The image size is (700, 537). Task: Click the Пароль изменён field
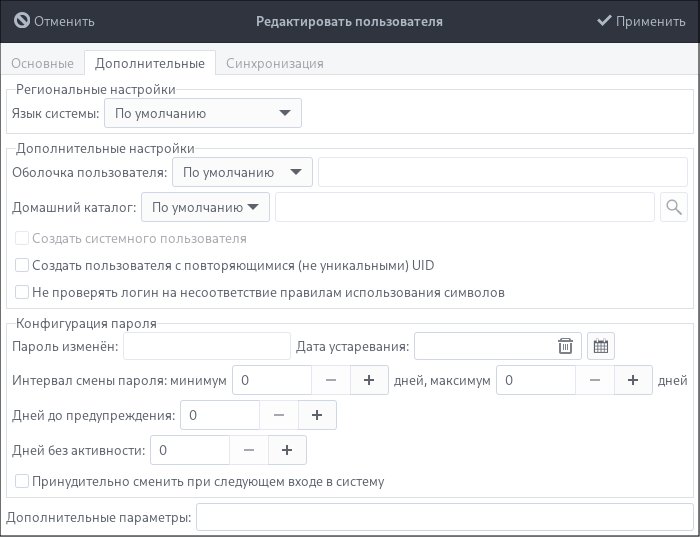point(207,346)
